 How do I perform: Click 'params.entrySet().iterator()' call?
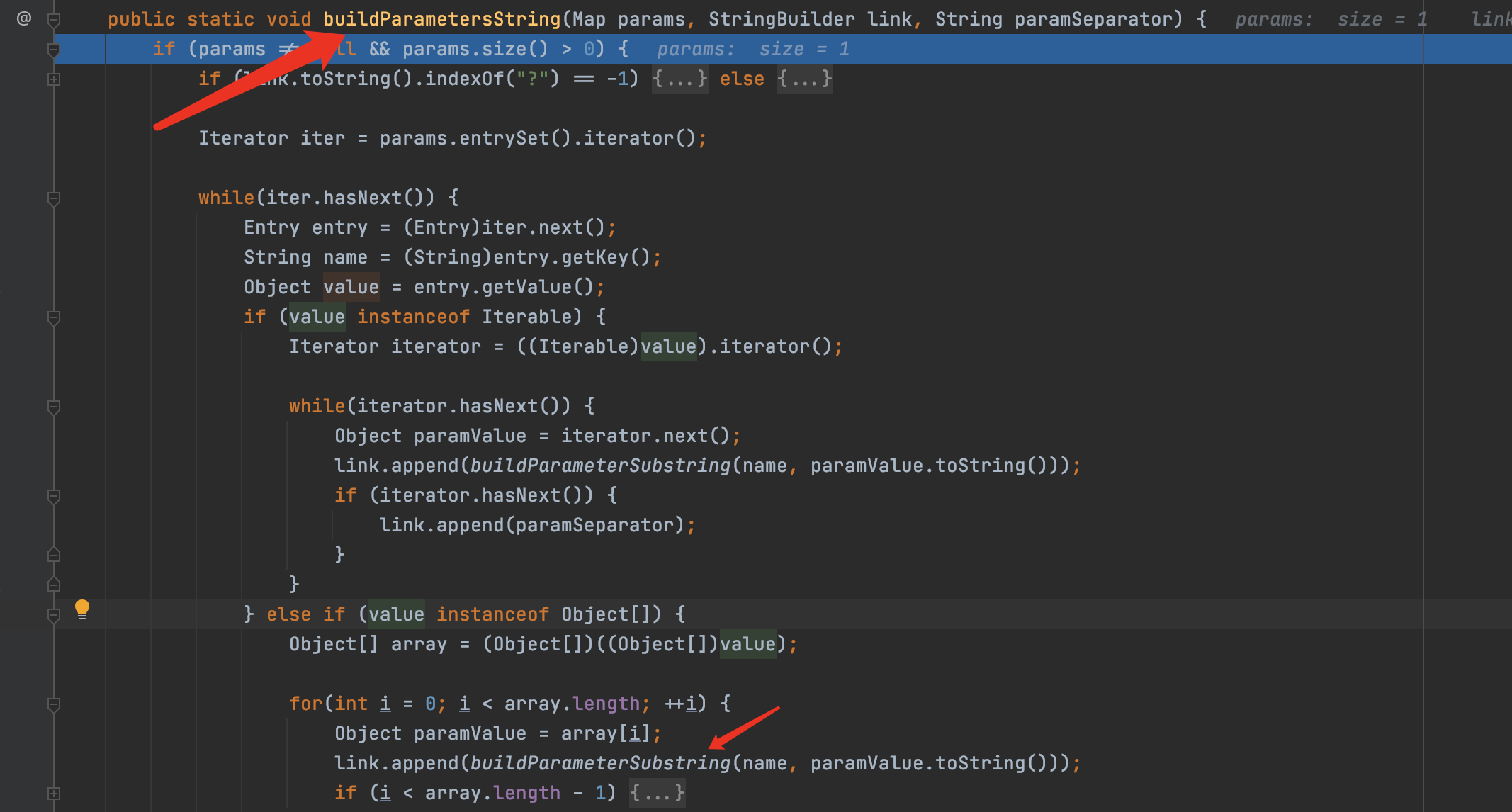(538, 138)
